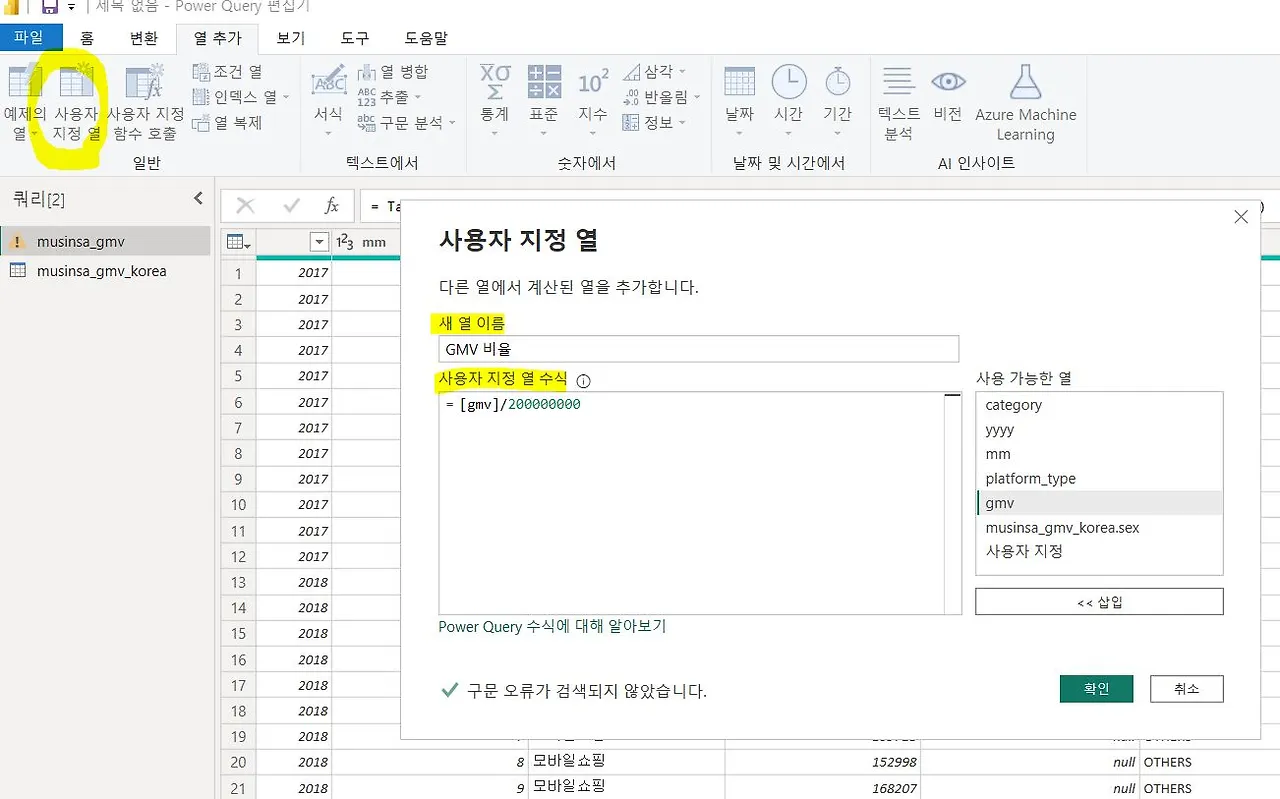Open Parse (구문 분석) option
This screenshot has height=799, width=1280.
coord(406,122)
